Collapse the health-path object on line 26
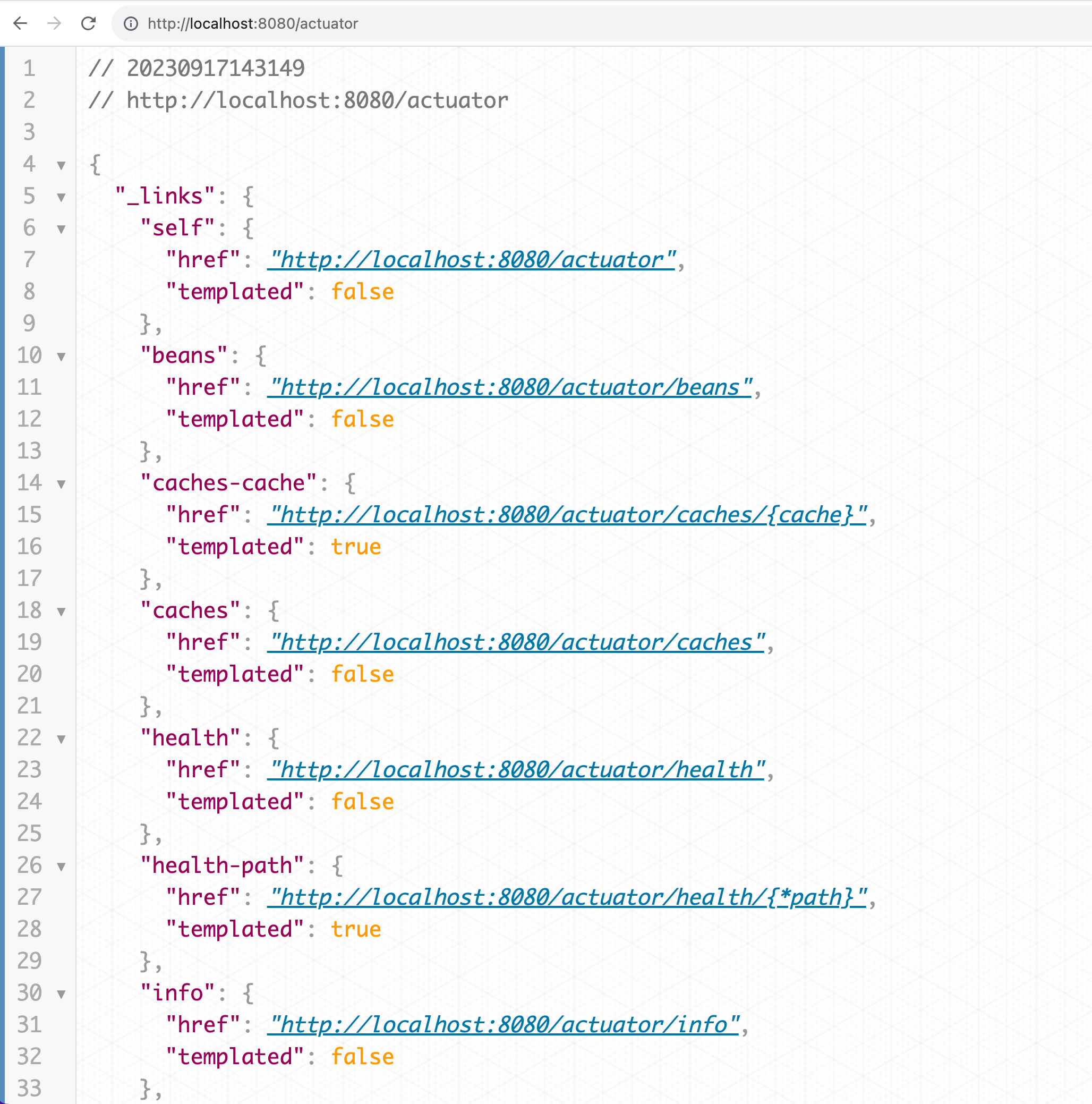Image resolution: width=1092 pixels, height=1104 pixels. 61,867
